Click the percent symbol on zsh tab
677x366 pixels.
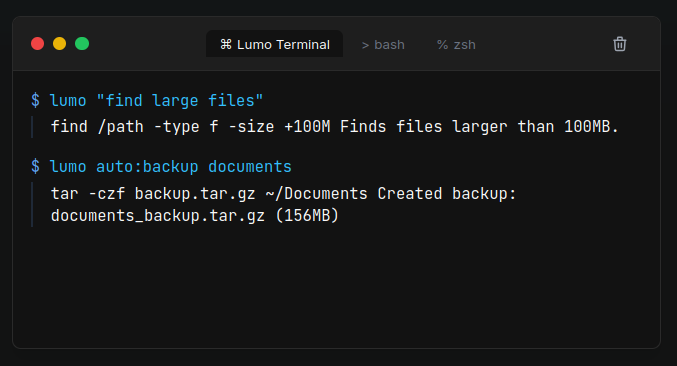[x=442, y=44]
